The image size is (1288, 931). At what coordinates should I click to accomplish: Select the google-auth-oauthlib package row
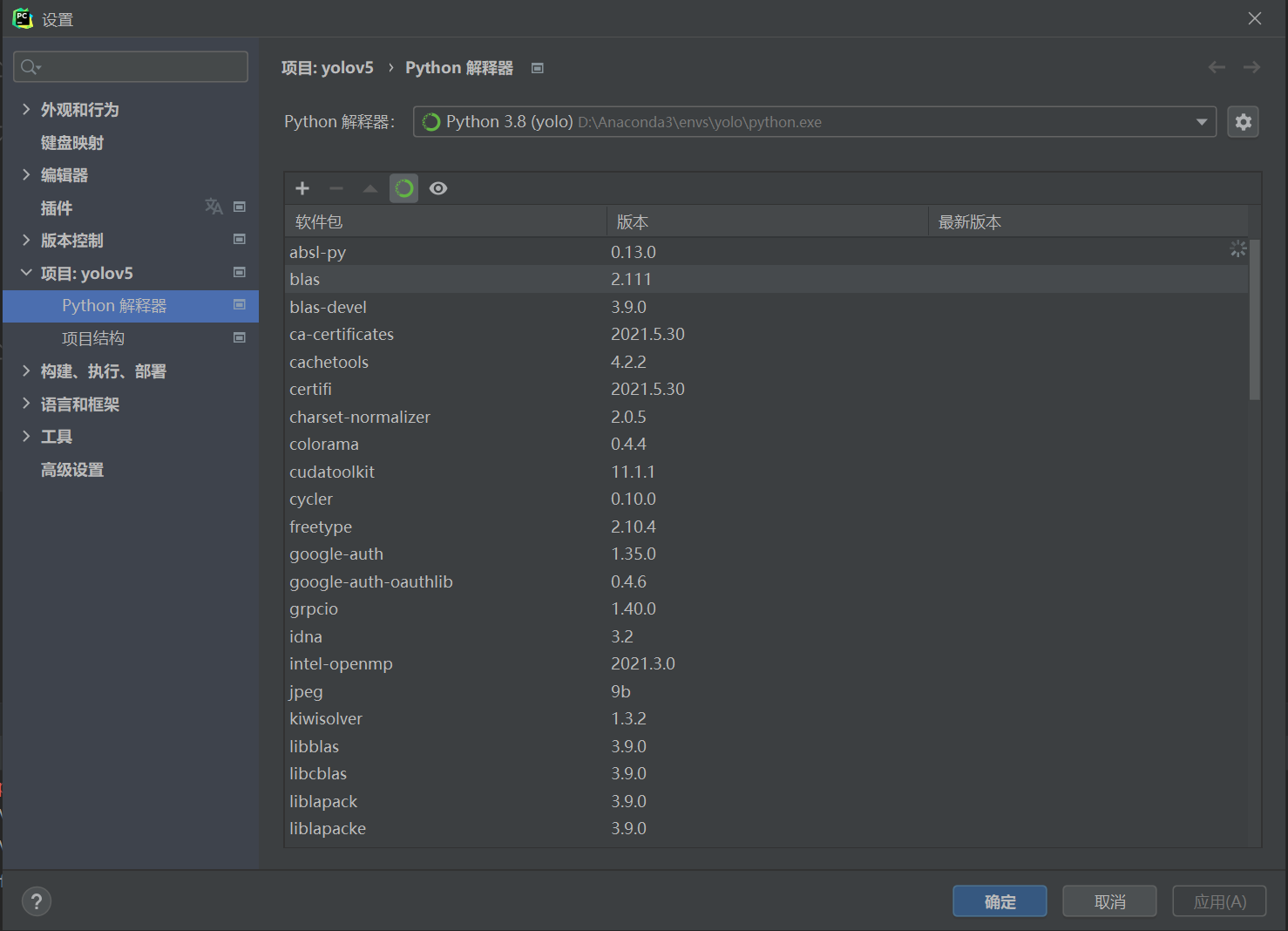tap(767, 581)
